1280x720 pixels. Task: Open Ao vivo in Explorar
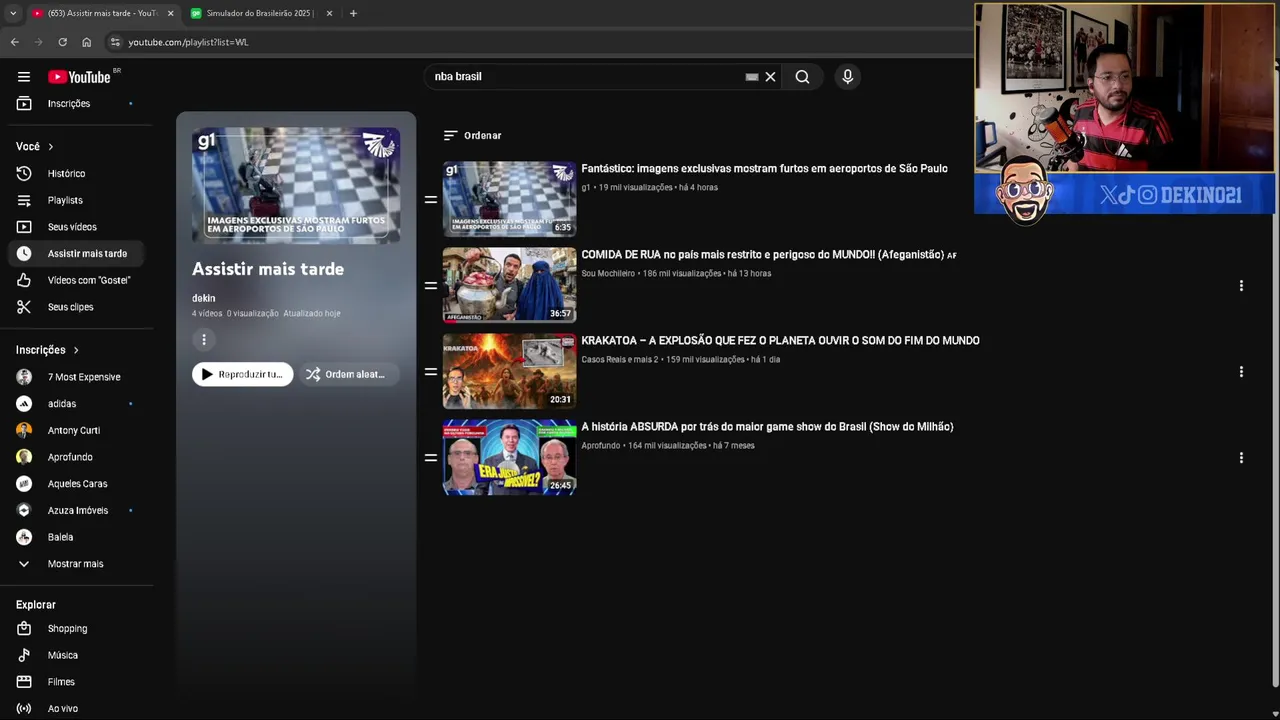click(x=77, y=709)
